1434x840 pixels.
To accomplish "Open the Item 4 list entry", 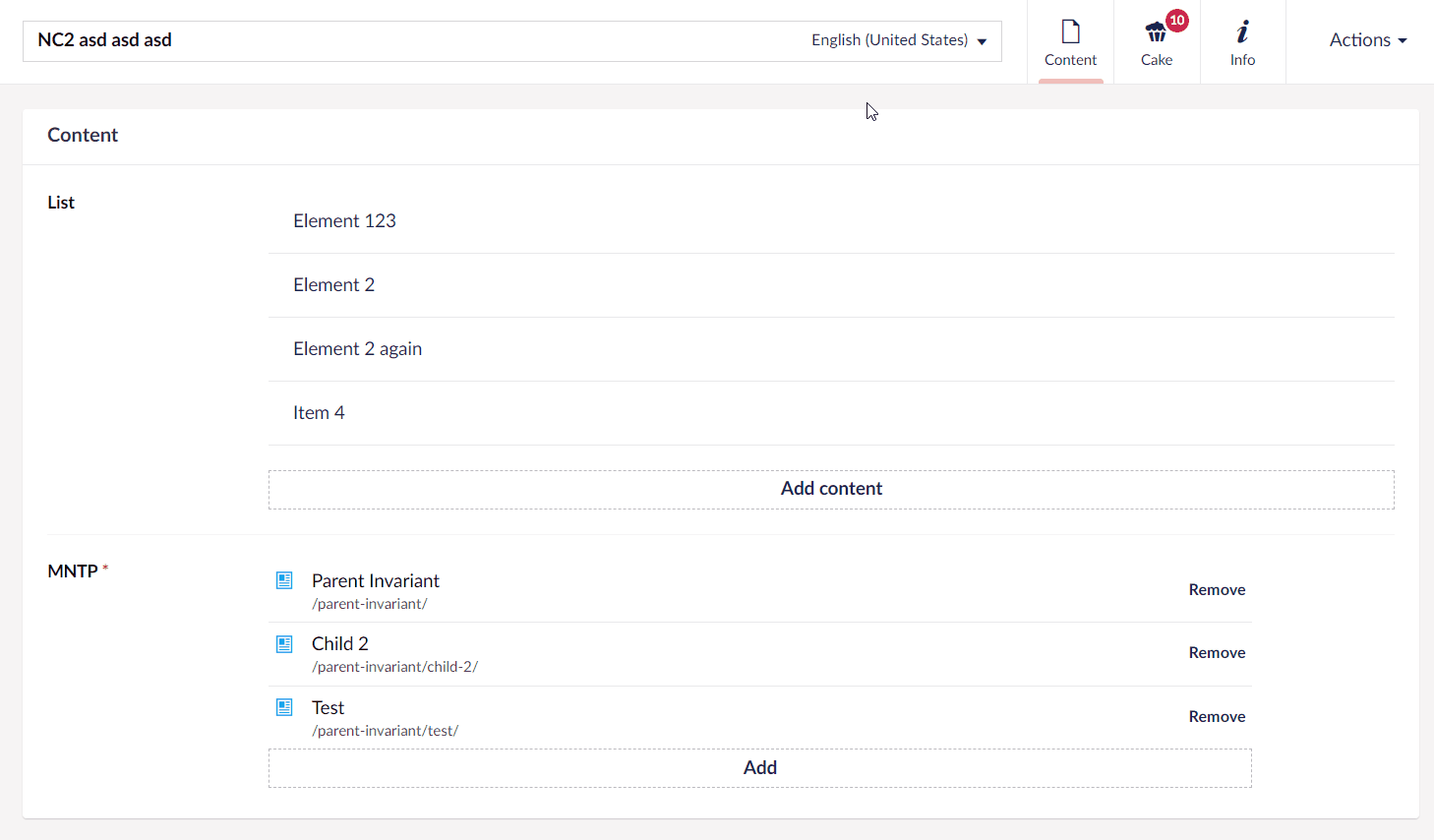I will [319, 412].
